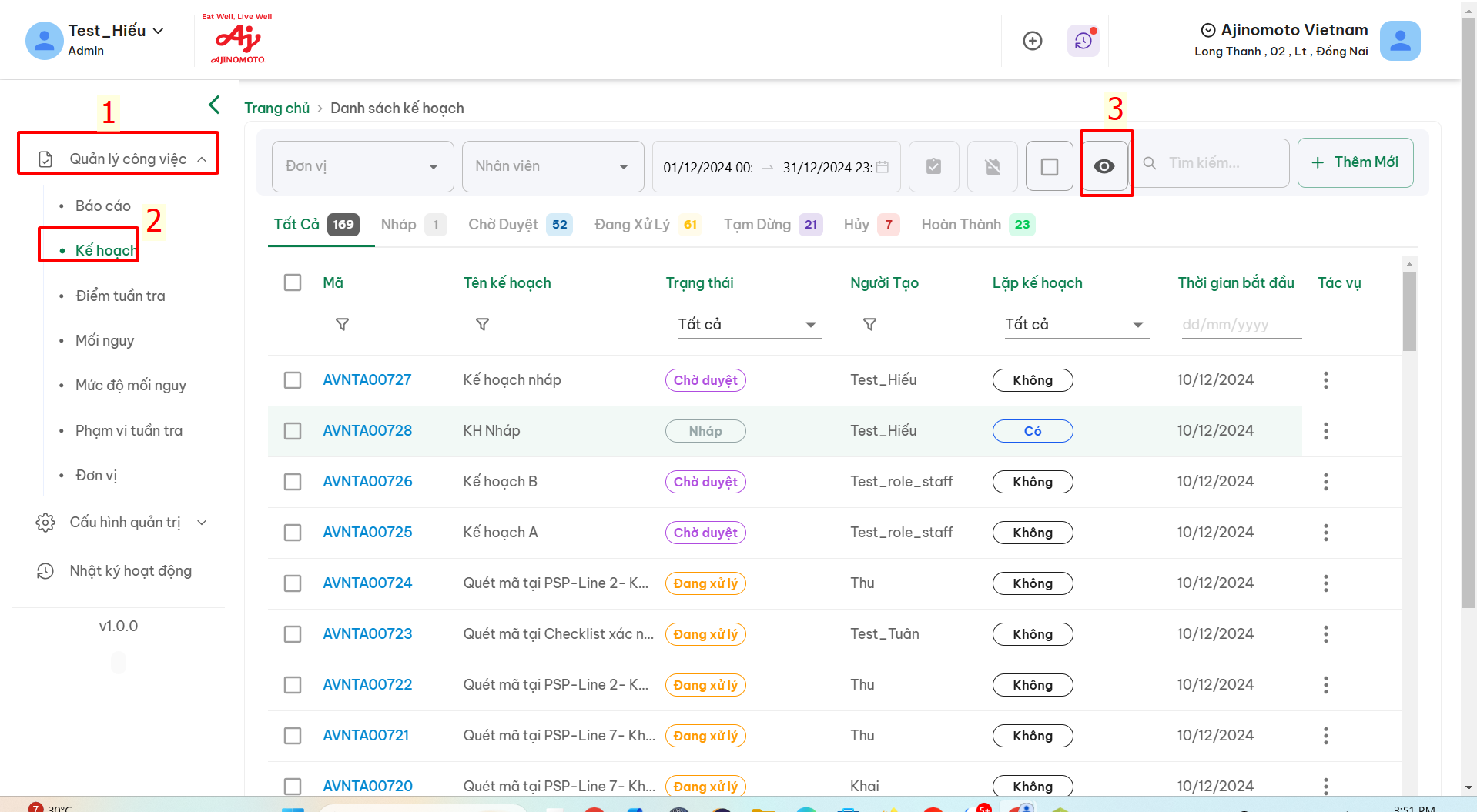1477x812 pixels.
Task: Click the table vertical scrollbar thumb
Action: (x=1409, y=311)
